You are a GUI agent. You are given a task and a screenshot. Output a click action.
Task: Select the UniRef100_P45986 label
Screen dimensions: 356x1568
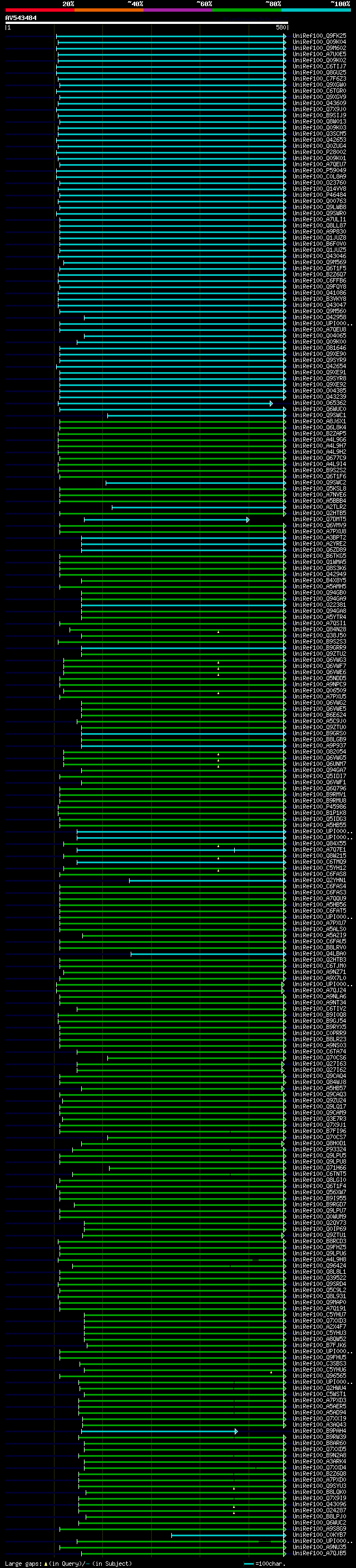point(319,807)
